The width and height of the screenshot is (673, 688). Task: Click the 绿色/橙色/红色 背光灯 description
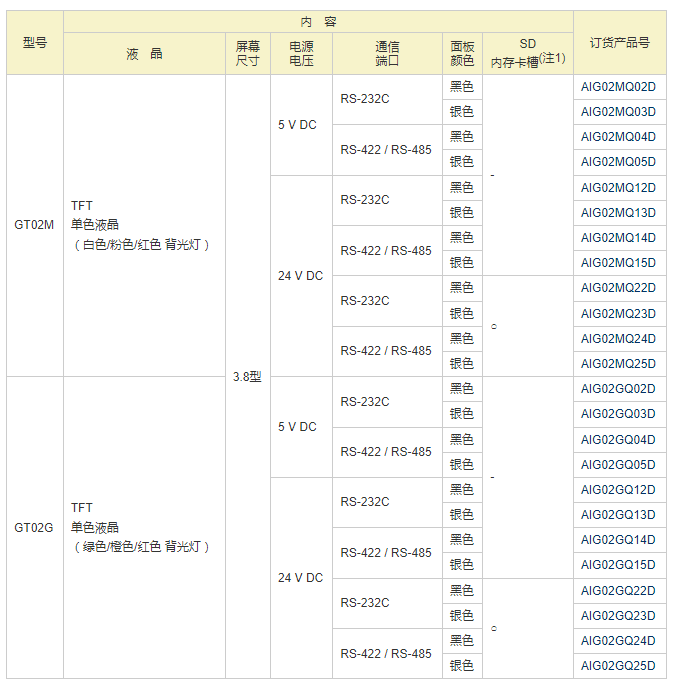141,546
